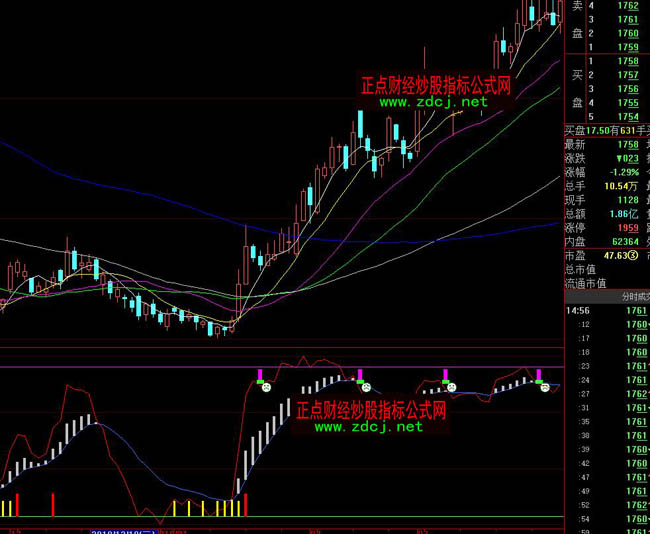This screenshot has width=650, height=534.
Task: Open the www.zdcj.net link on lower indicator
Action: [368, 427]
